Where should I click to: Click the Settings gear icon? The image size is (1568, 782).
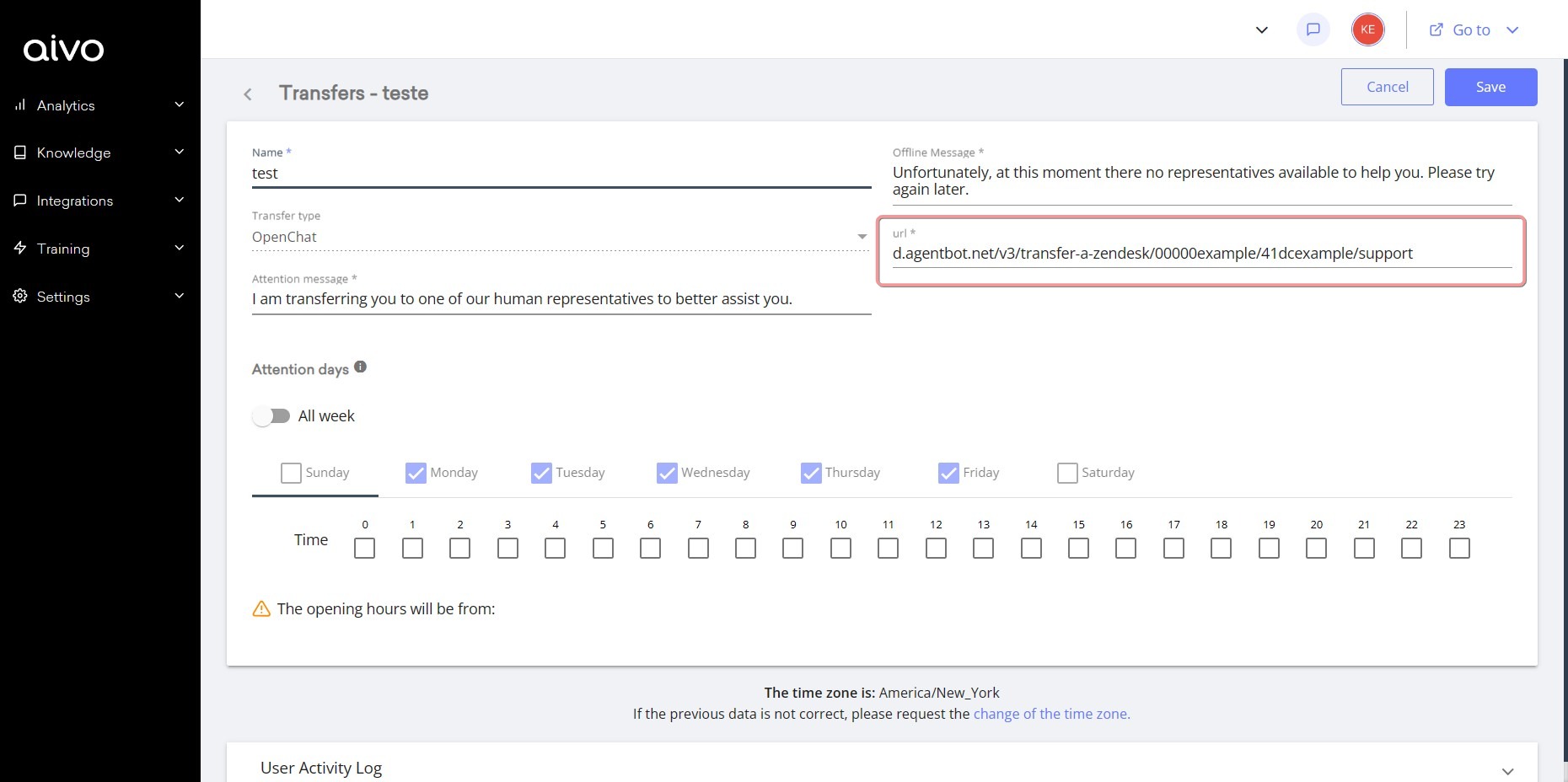(20, 296)
